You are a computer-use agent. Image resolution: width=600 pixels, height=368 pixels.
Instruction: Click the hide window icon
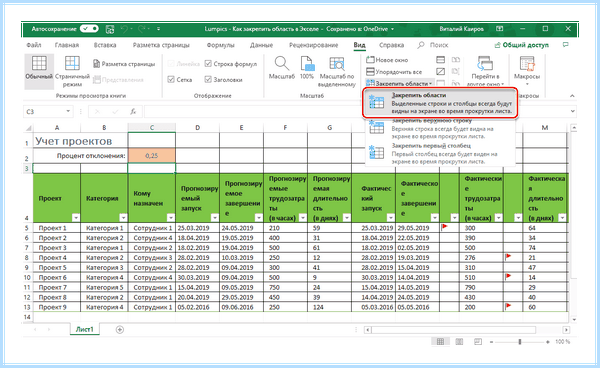pyautogui.click(x=441, y=72)
